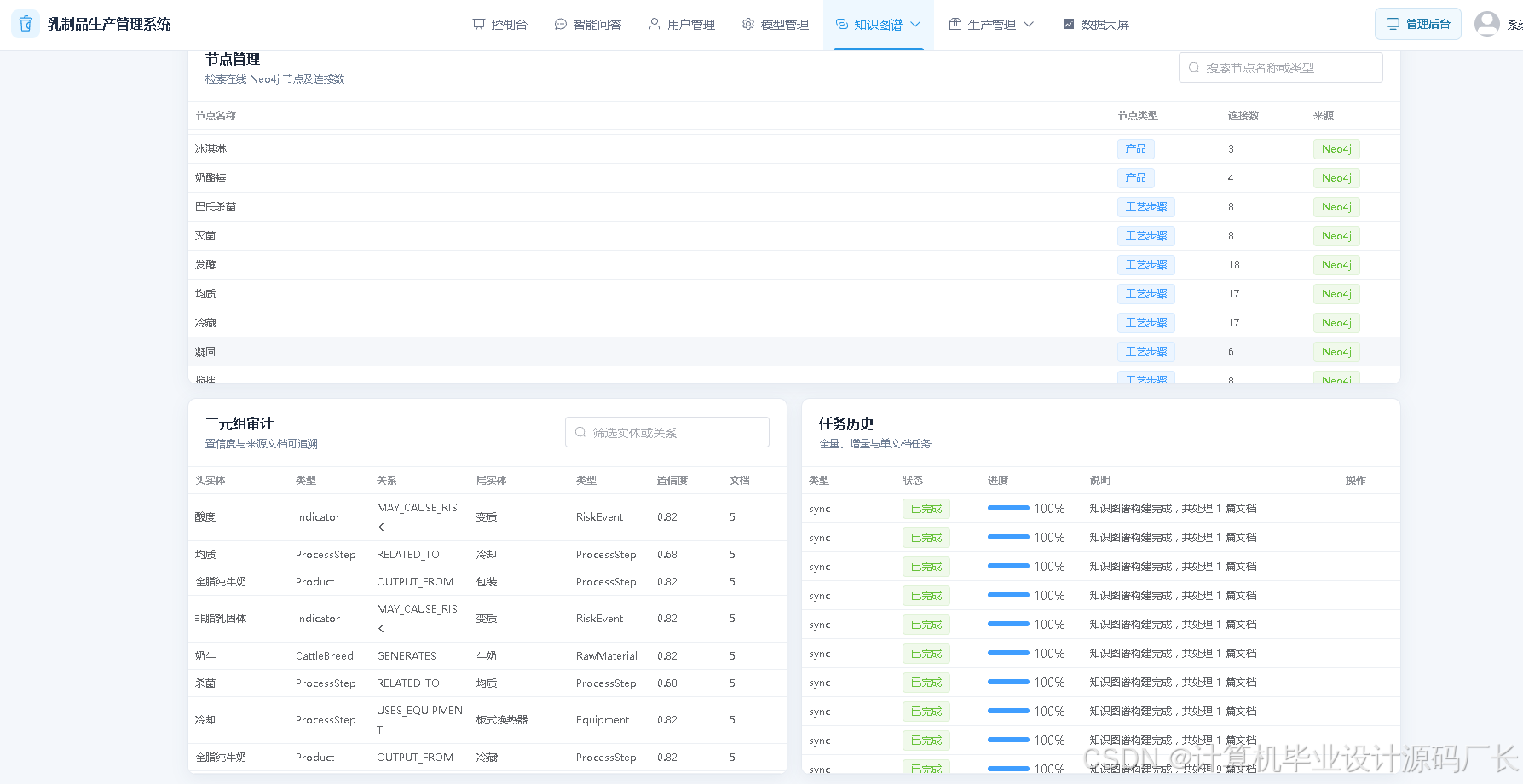The width and height of the screenshot is (1523, 784).
Task: Click the 来源 column header in node table
Action: pyautogui.click(x=1324, y=116)
